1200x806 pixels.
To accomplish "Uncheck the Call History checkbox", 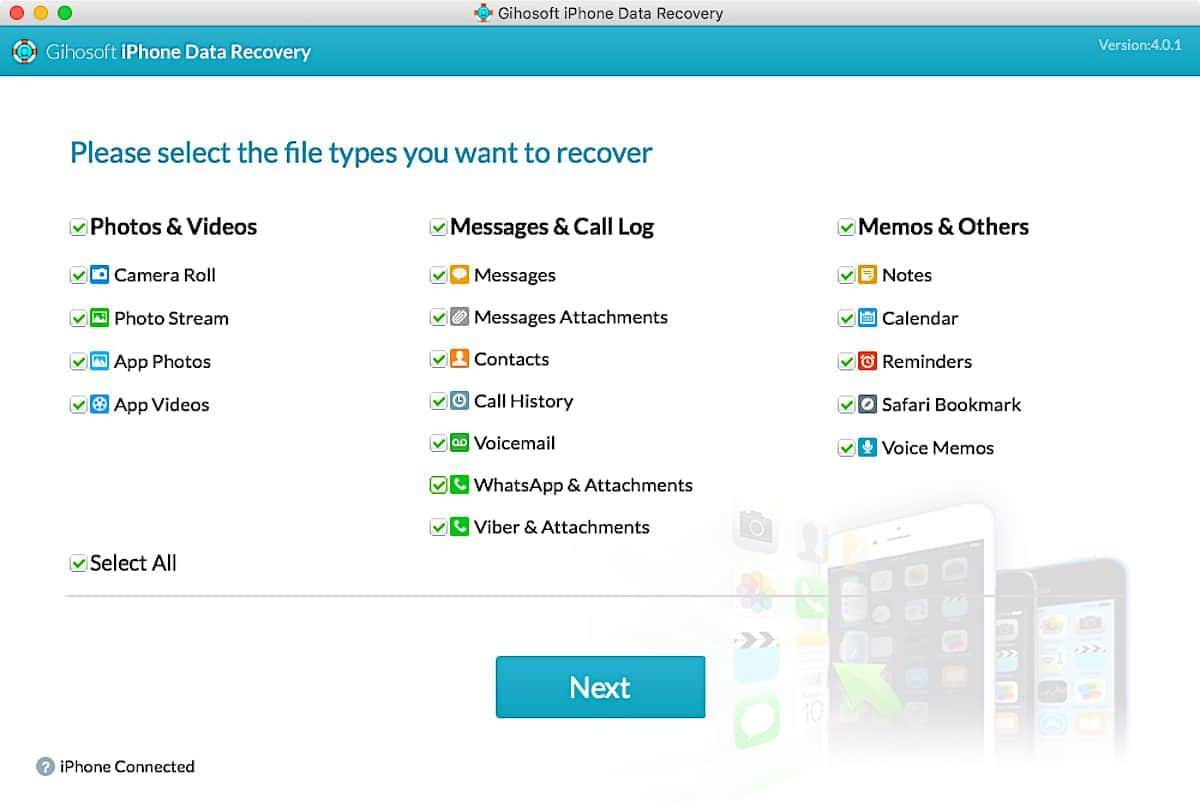I will [x=438, y=402].
